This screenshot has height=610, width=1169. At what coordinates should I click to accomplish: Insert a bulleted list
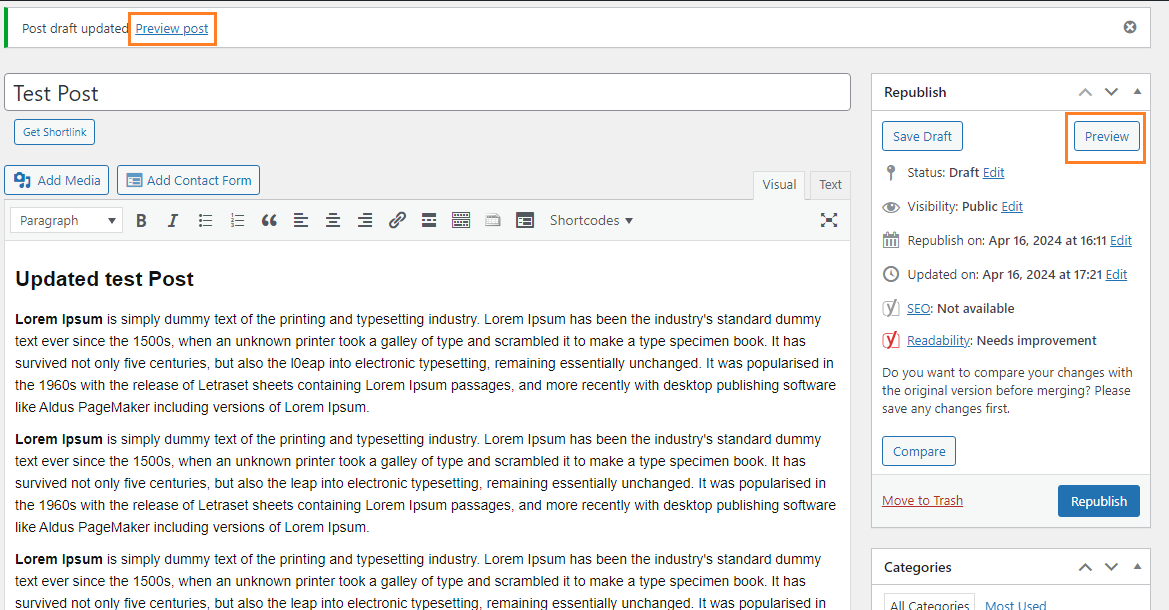205,221
